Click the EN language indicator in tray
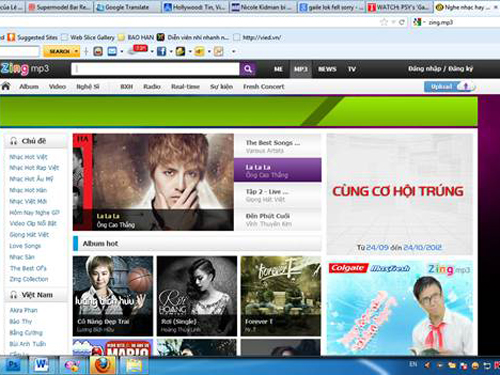This screenshot has width=500, height=375. (x=413, y=364)
